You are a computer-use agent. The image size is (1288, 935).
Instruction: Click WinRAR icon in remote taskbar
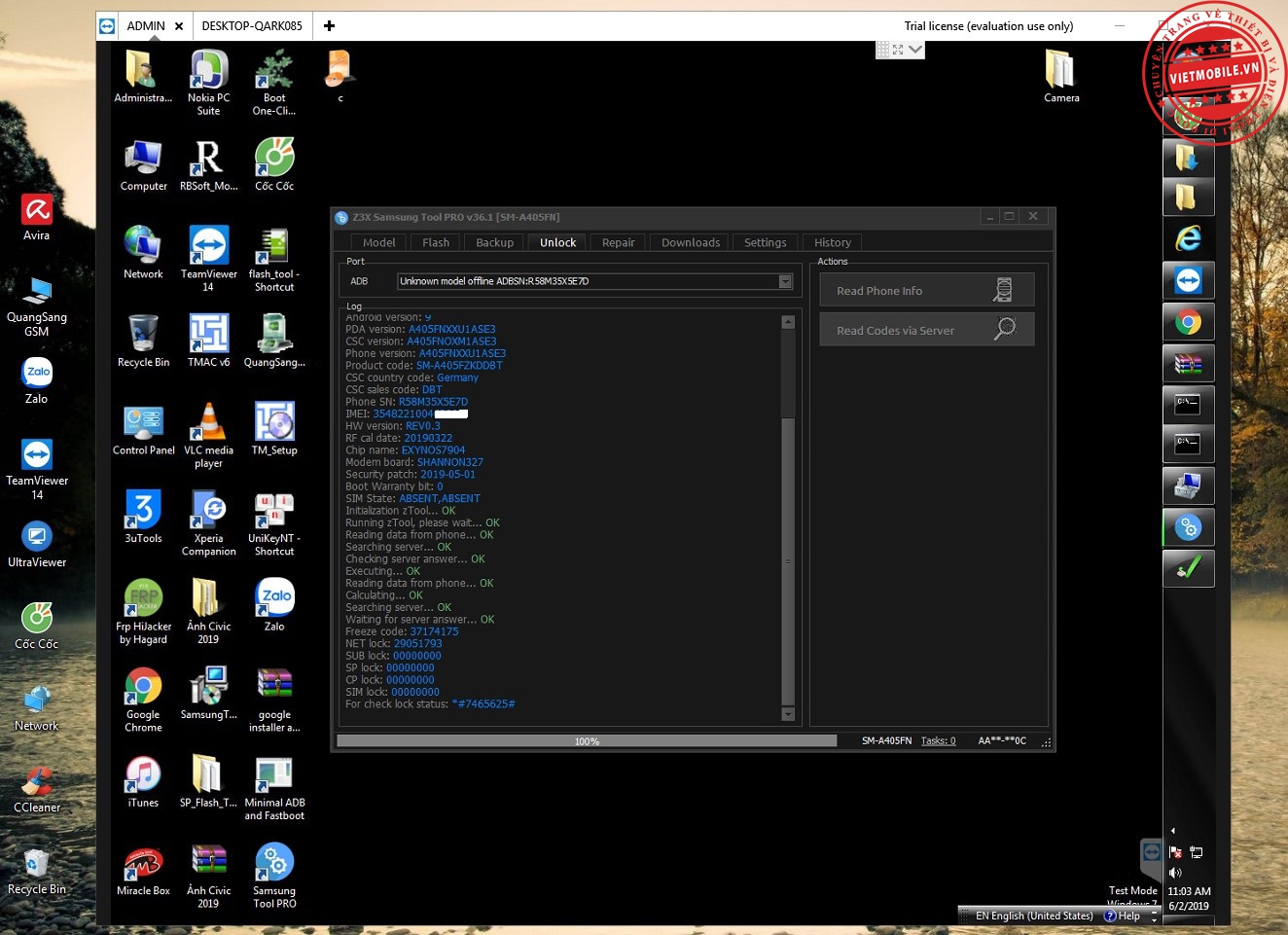[1188, 364]
